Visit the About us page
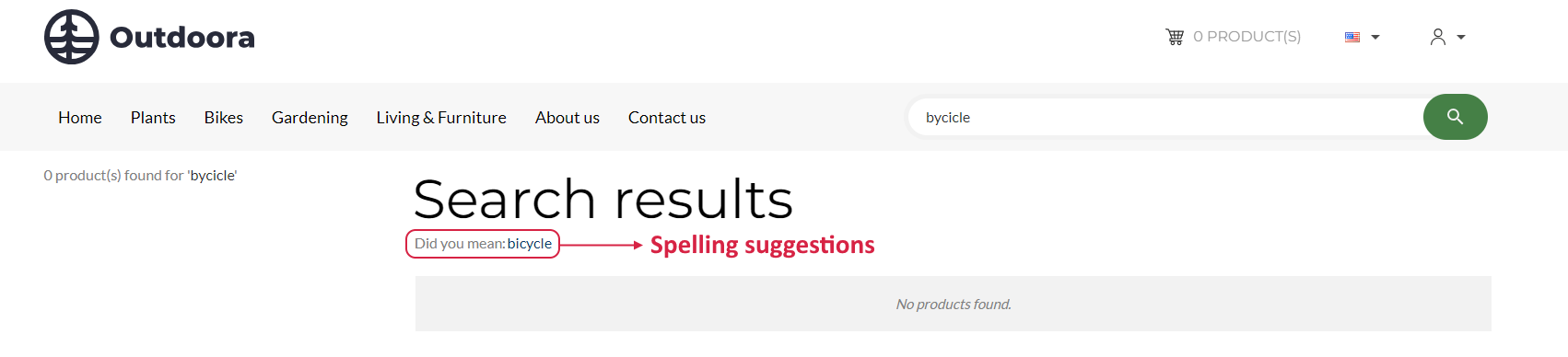The width and height of the screenshot is (1568, 357). pyautogui.click(x=568, y=118)
